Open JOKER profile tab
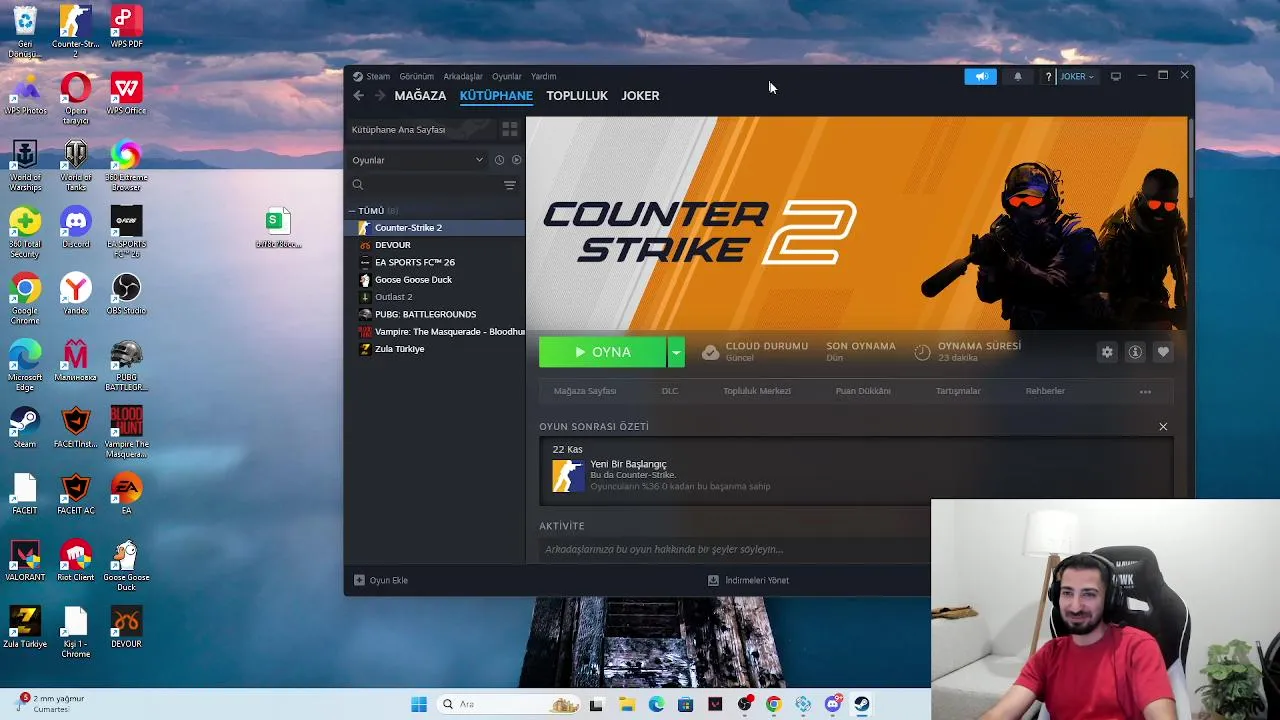The width and height of the screenshot is (1280, 720). coord(640,95)
